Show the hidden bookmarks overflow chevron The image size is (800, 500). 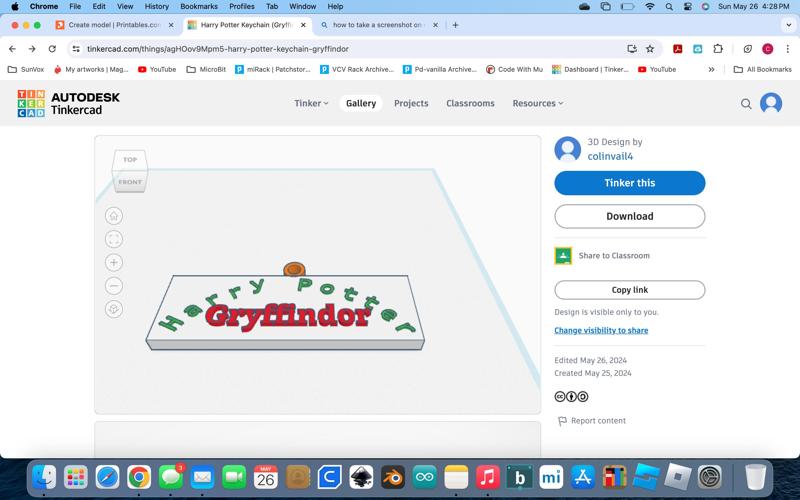point(711,69)
